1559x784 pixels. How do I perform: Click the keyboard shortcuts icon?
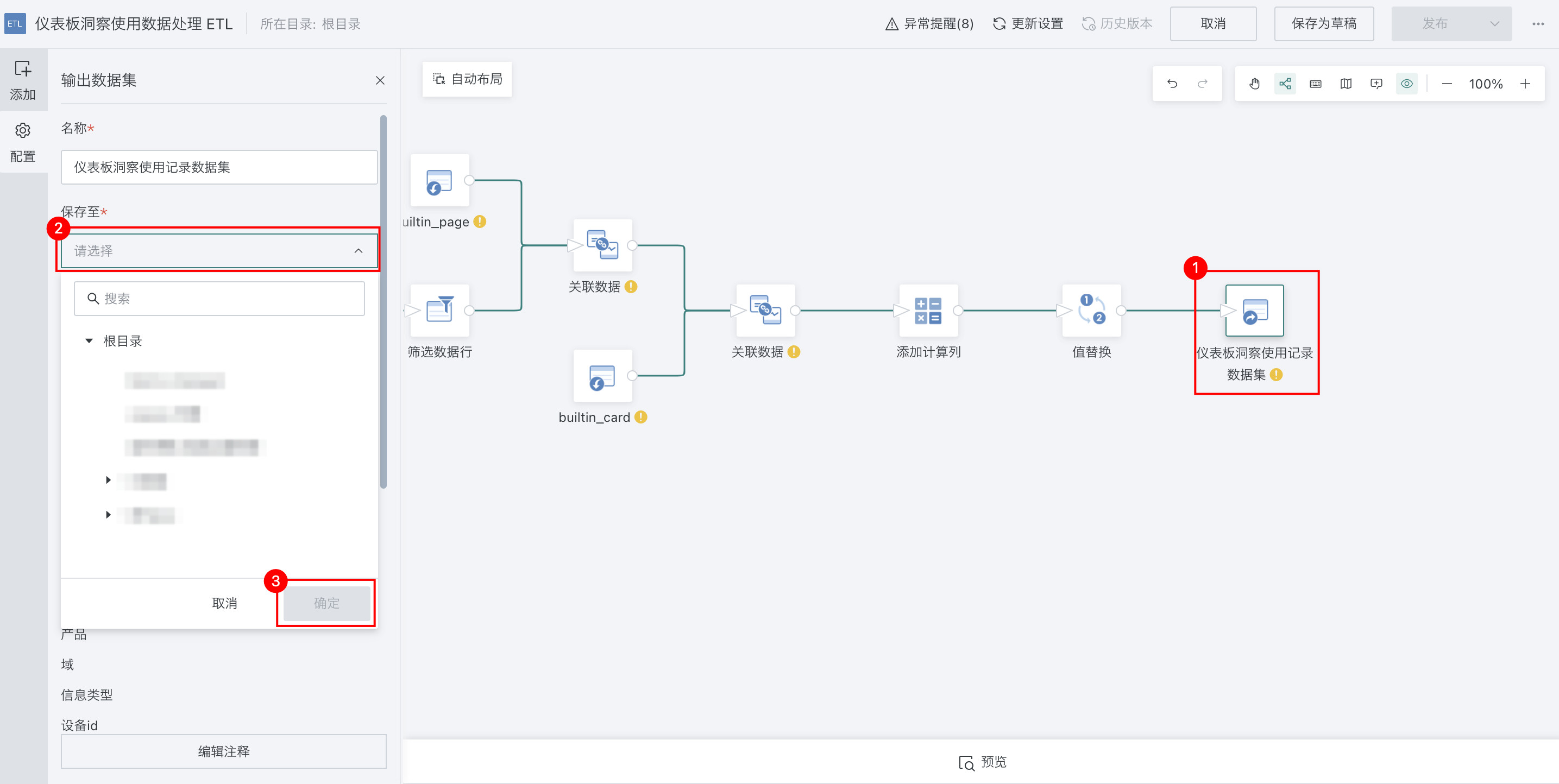[1315, 84]
